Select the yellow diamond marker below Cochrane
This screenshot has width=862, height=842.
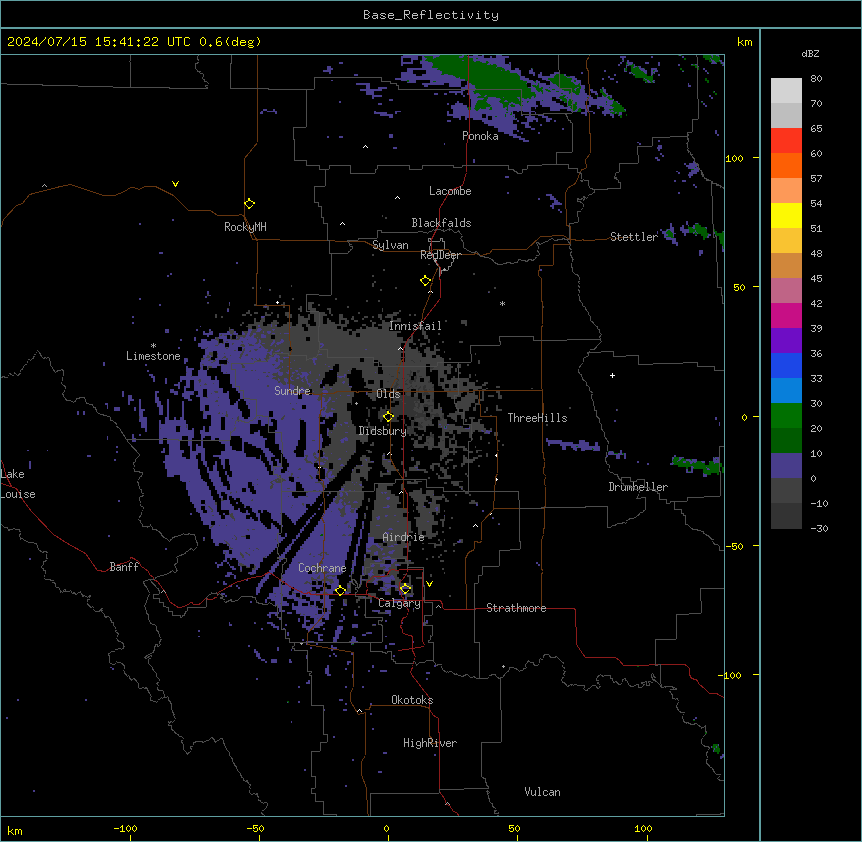coord(340,591)
